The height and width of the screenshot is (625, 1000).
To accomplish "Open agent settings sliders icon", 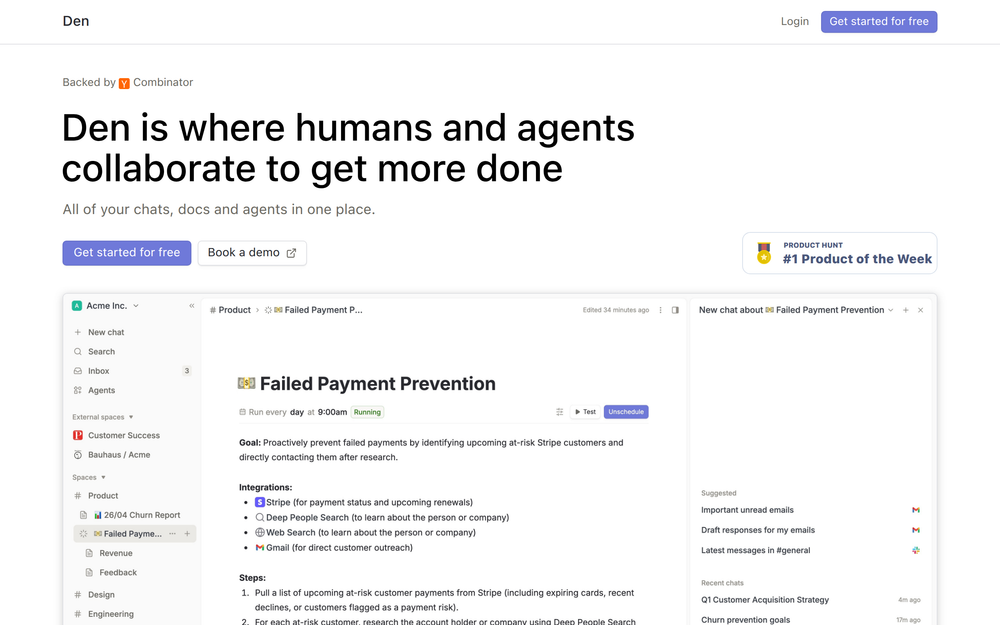I will (559, 412).
